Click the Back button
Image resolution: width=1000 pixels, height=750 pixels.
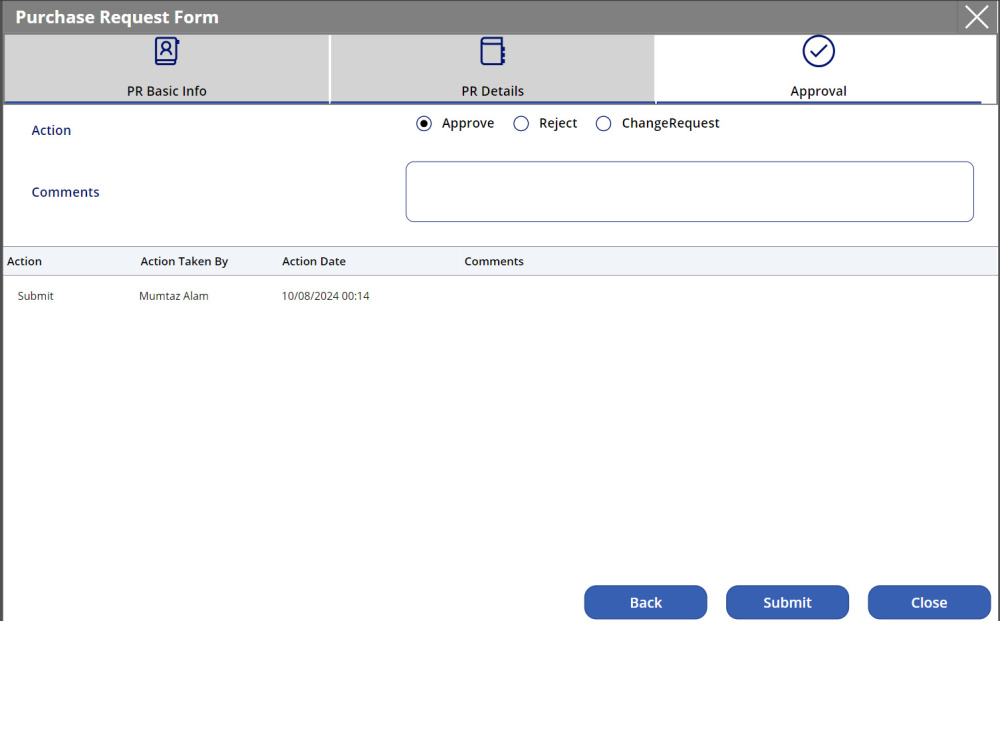pyautogui.click(x=645, y=602)
